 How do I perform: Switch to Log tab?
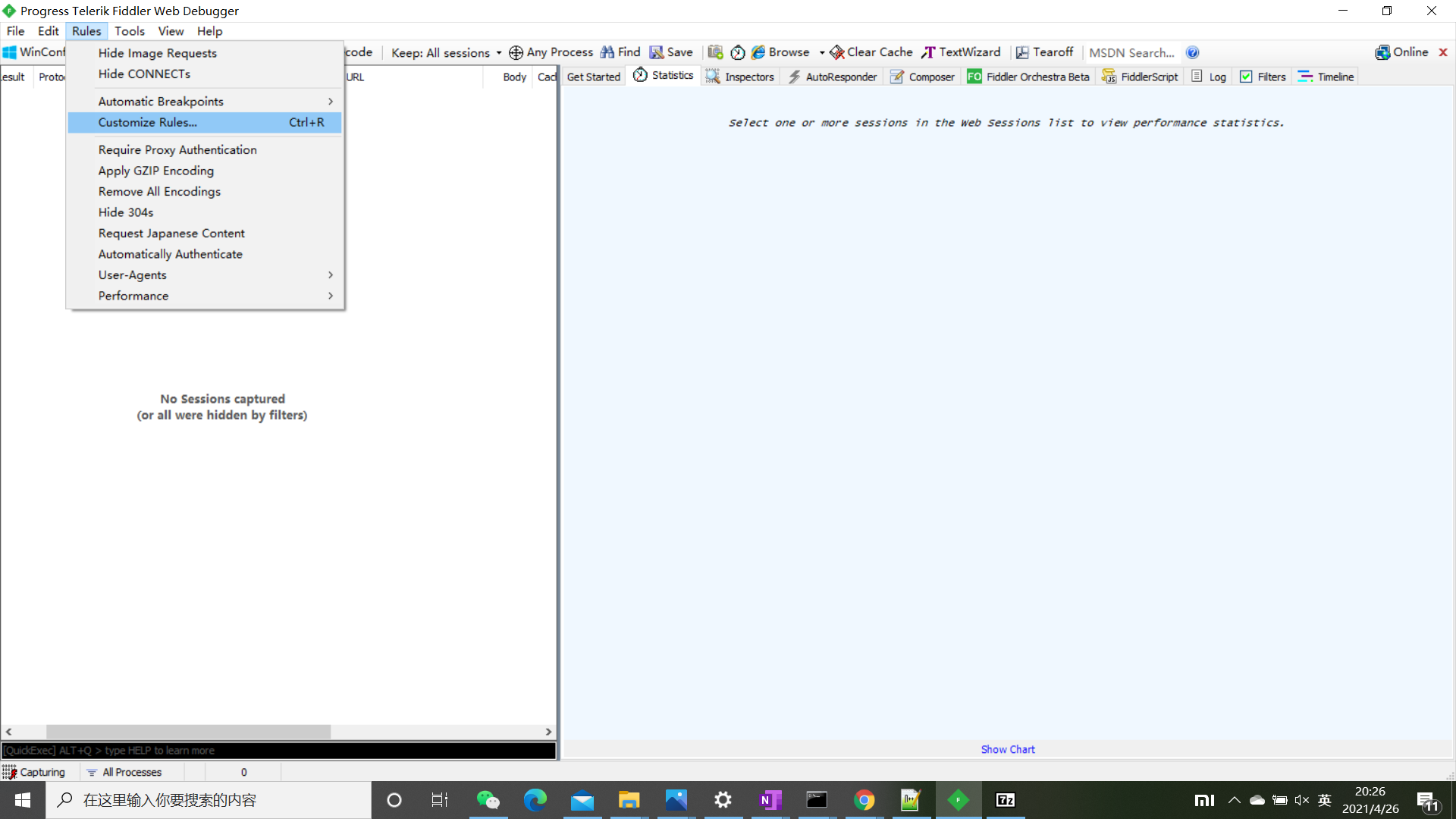[x=1209, y=77]
